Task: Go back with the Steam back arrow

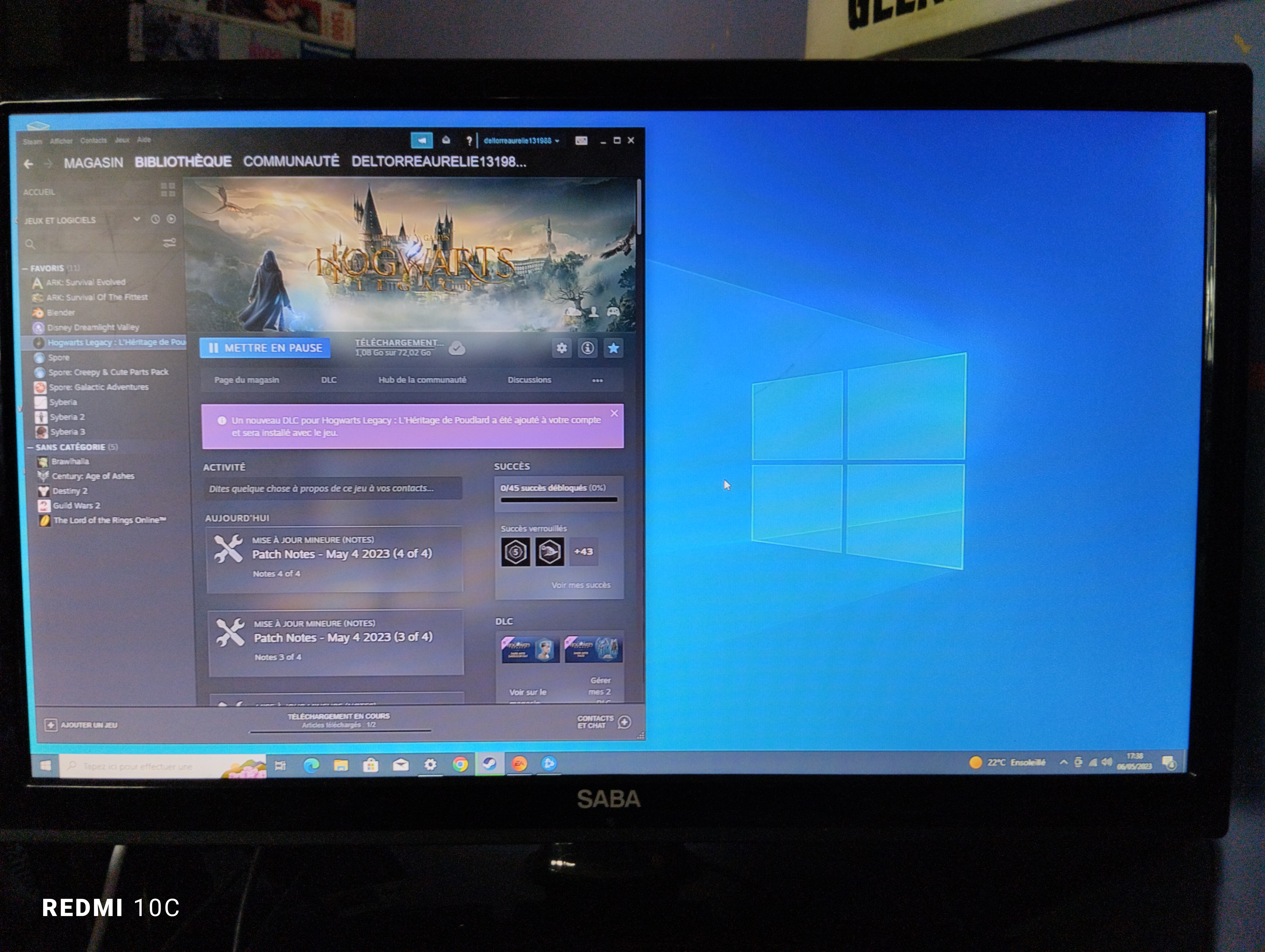Action: click(x=28, y=164)
